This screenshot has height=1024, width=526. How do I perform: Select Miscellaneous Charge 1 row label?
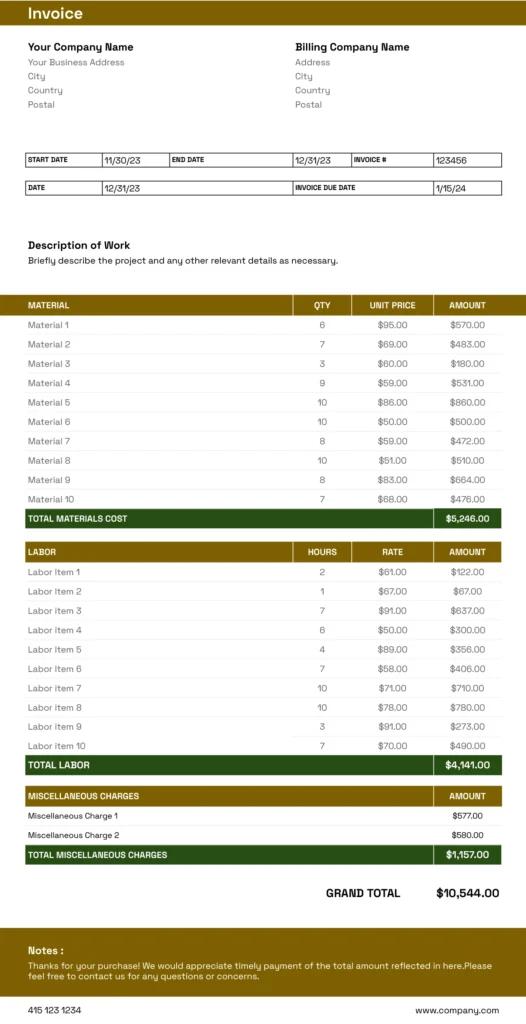coord(73,816)
